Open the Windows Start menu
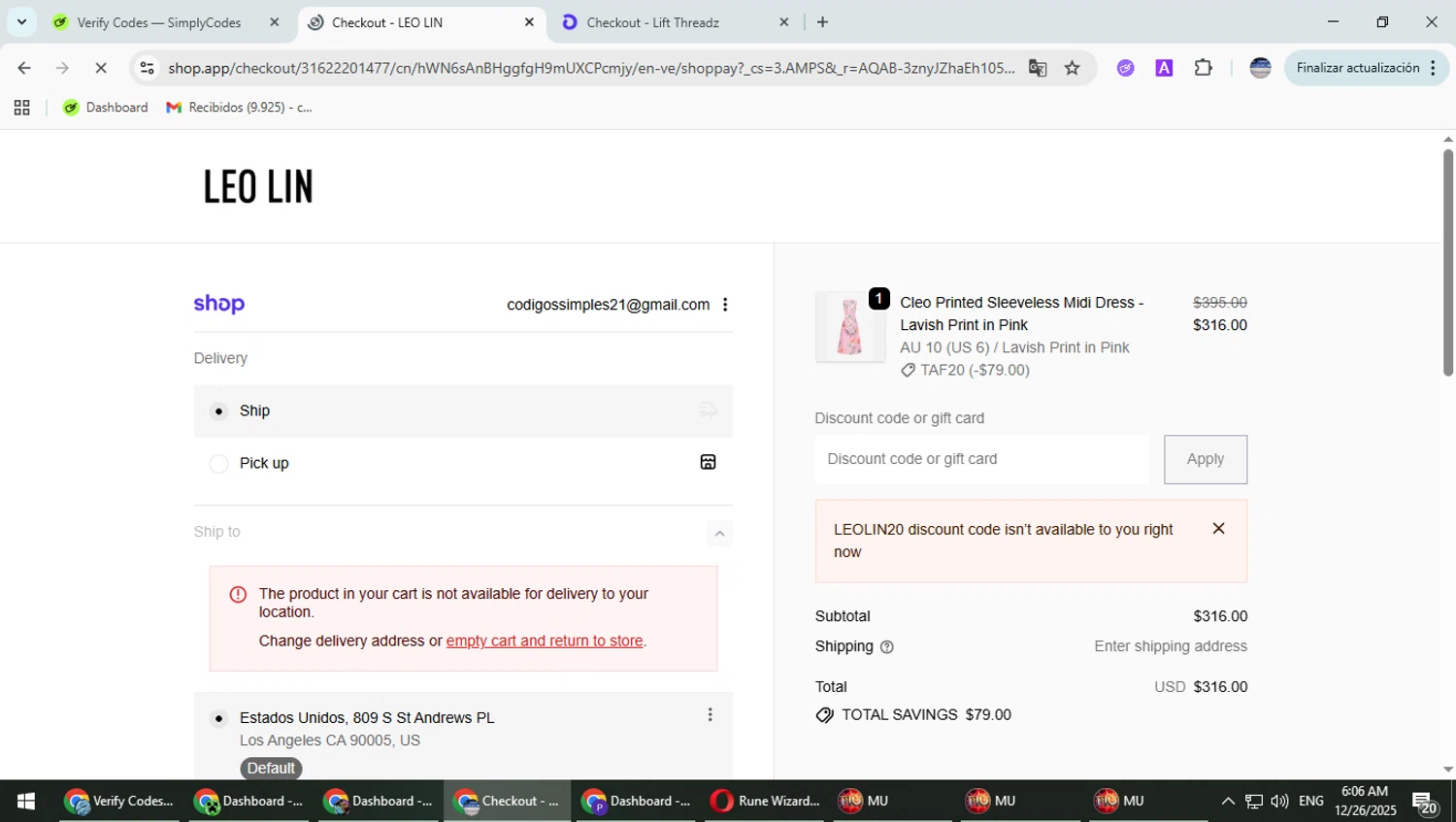Viewport: 1456px width, 822px height. tap(26, 802)
